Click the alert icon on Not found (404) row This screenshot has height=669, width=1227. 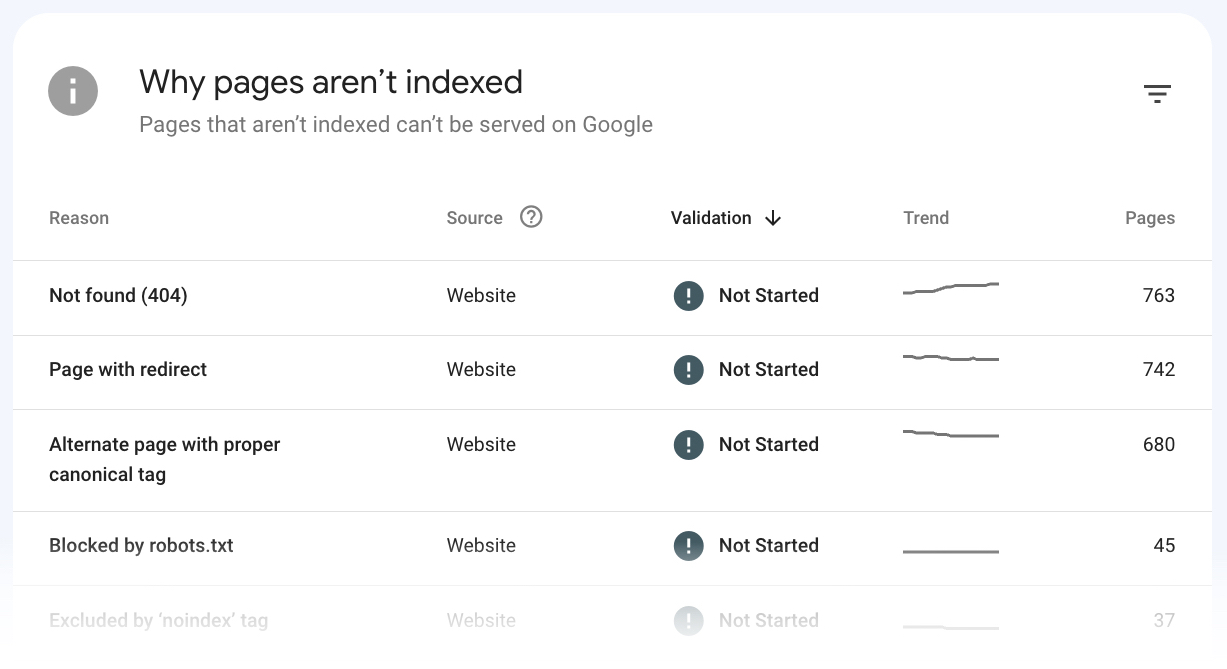[x=688, y=296]
